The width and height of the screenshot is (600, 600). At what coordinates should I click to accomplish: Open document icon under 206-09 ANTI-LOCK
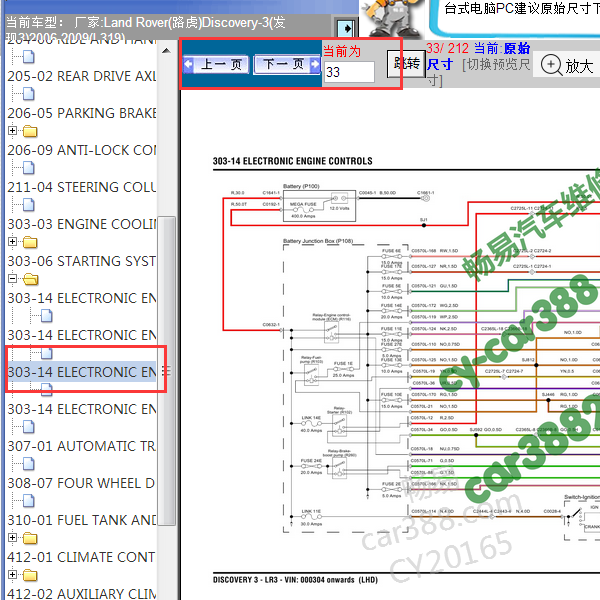coord(29,168)
